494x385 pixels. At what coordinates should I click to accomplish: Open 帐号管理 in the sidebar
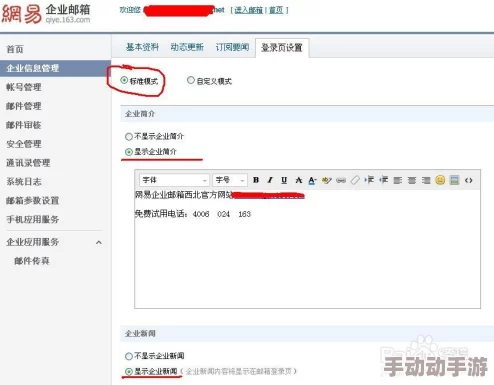[x=24, y=87]
